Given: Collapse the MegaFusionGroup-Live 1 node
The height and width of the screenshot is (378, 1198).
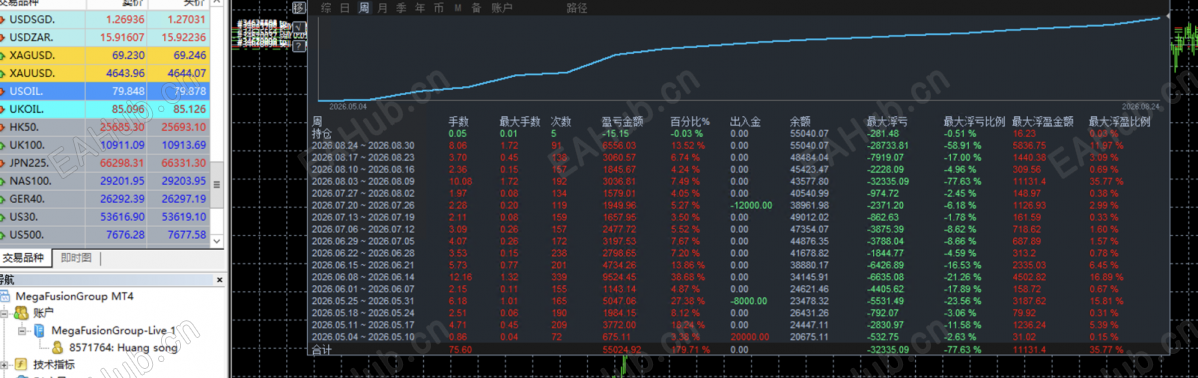Looking at the screenshot, I should (x=21, y=331).
